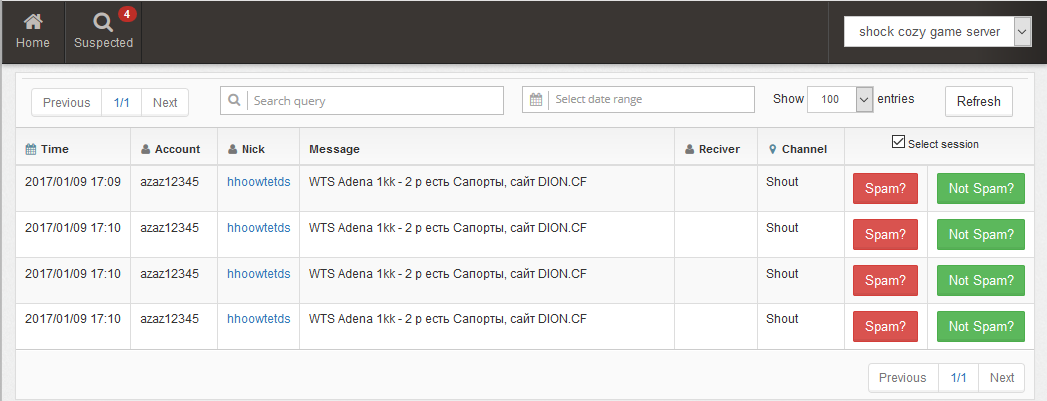Viewport: 1047px width, 401px height.
Task: Sort by the Time column calendar icon
Action: coord(31,149)
